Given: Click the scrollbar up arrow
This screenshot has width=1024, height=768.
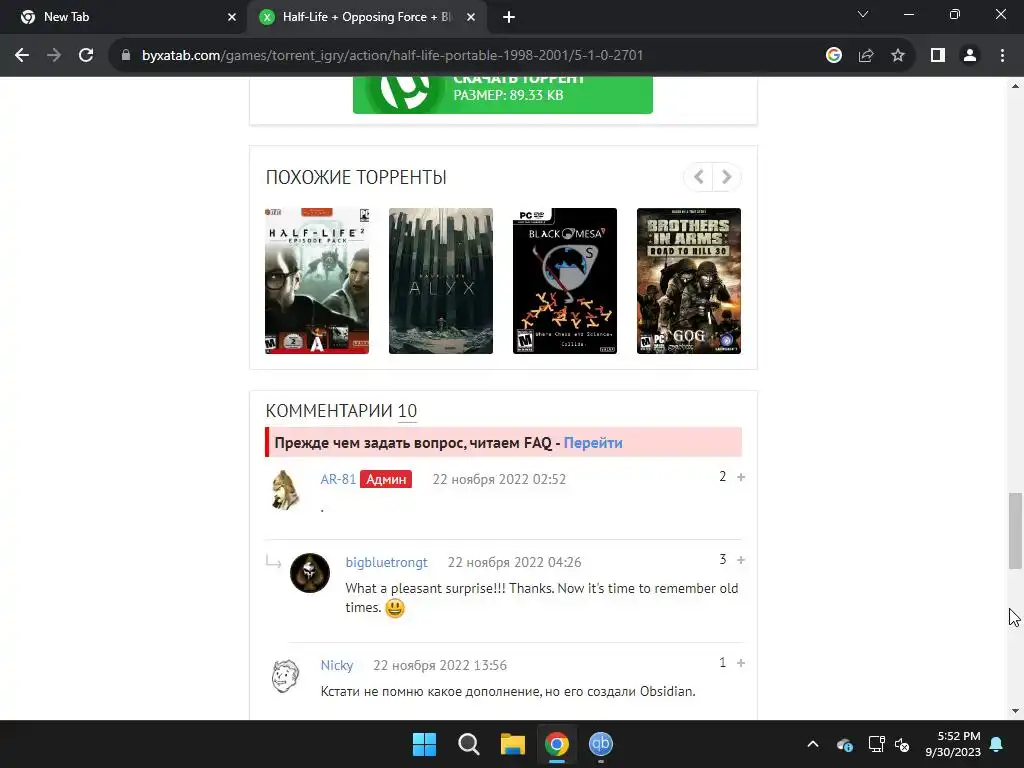Looking at the screenshot, I should coord(1015,86).
